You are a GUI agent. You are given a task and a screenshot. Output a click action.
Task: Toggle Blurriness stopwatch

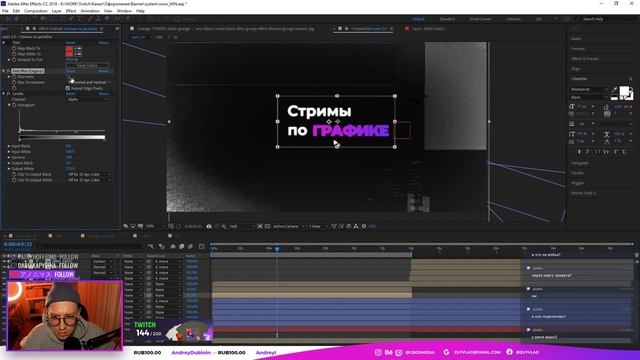coord(14,77)
